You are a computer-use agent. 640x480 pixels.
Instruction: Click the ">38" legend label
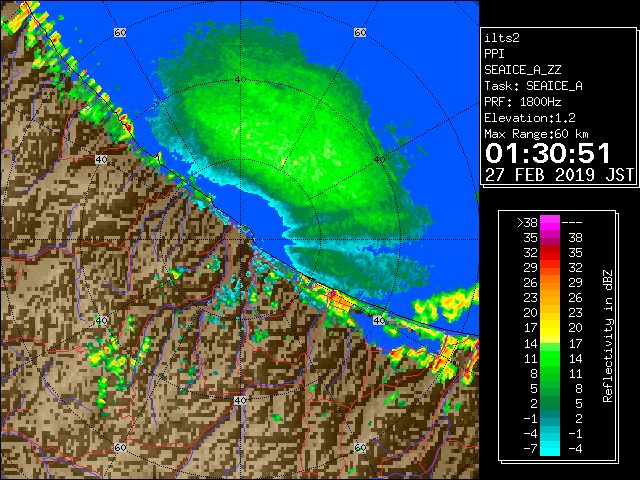click(527, 223)
